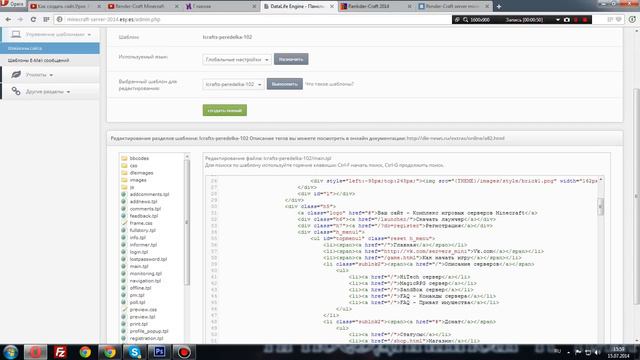The image size is (640, 360).
Task: Close the DataLife Engine tab
Action: [332, 7]
